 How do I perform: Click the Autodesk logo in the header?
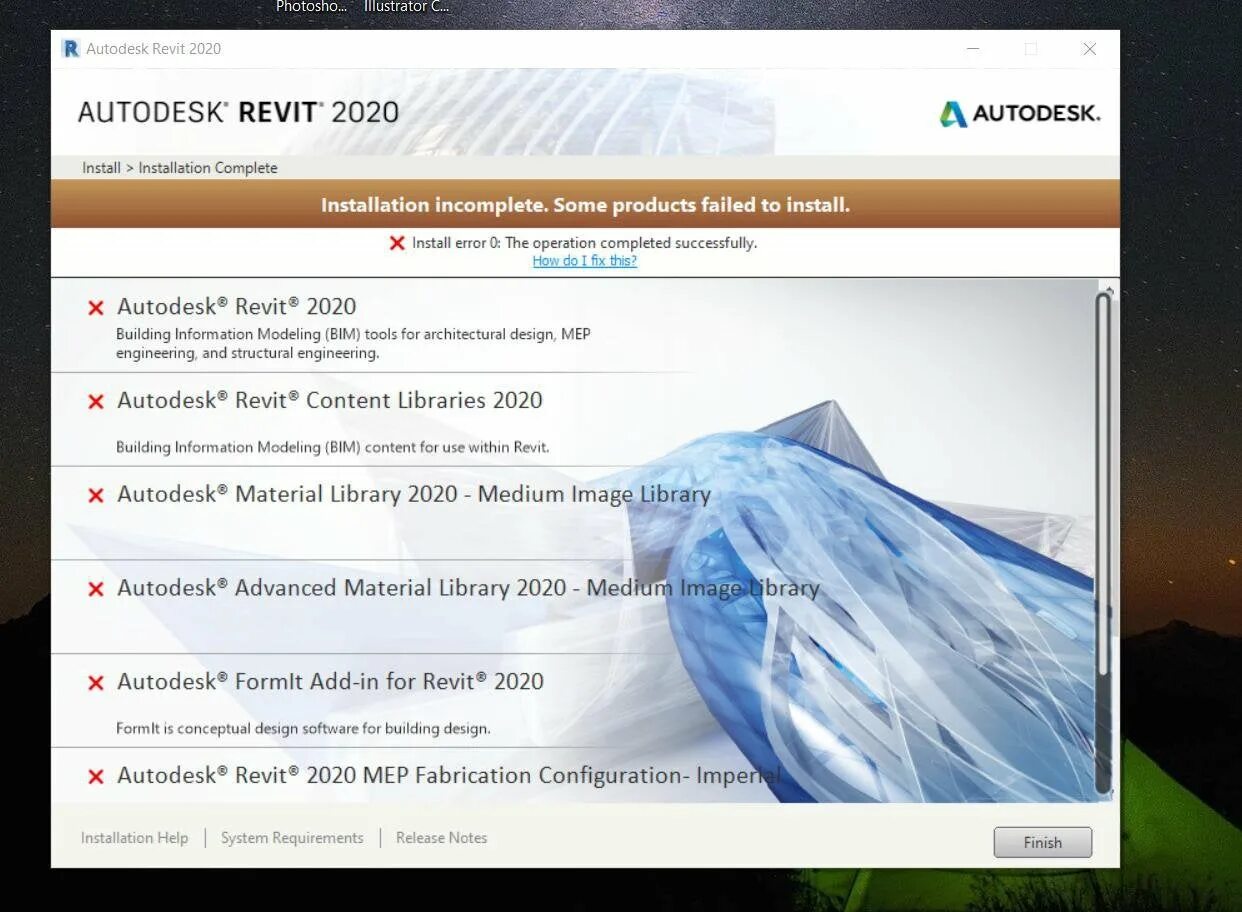[x=1019, y=113]
